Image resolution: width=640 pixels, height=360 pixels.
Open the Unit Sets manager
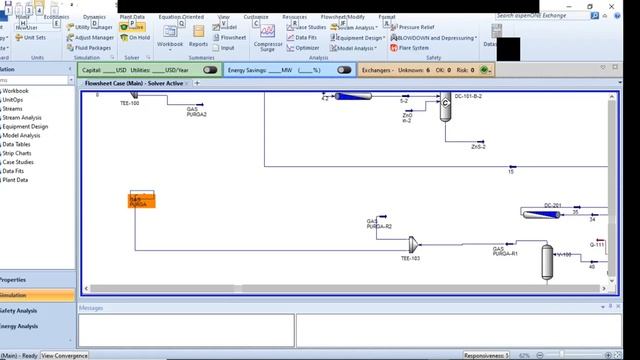pyautogui.click(x=30, y=38)
